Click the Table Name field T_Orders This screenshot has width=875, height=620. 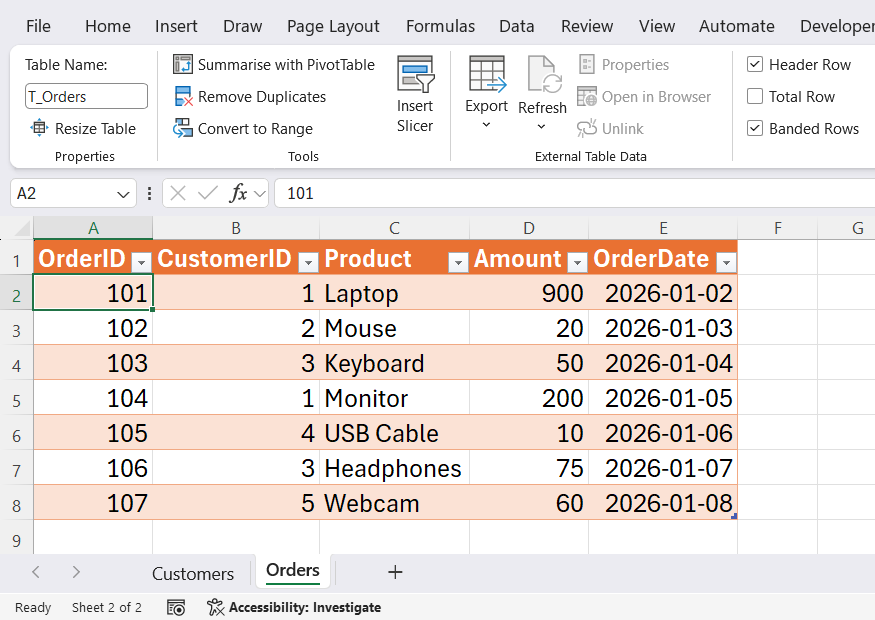(86, 97)
